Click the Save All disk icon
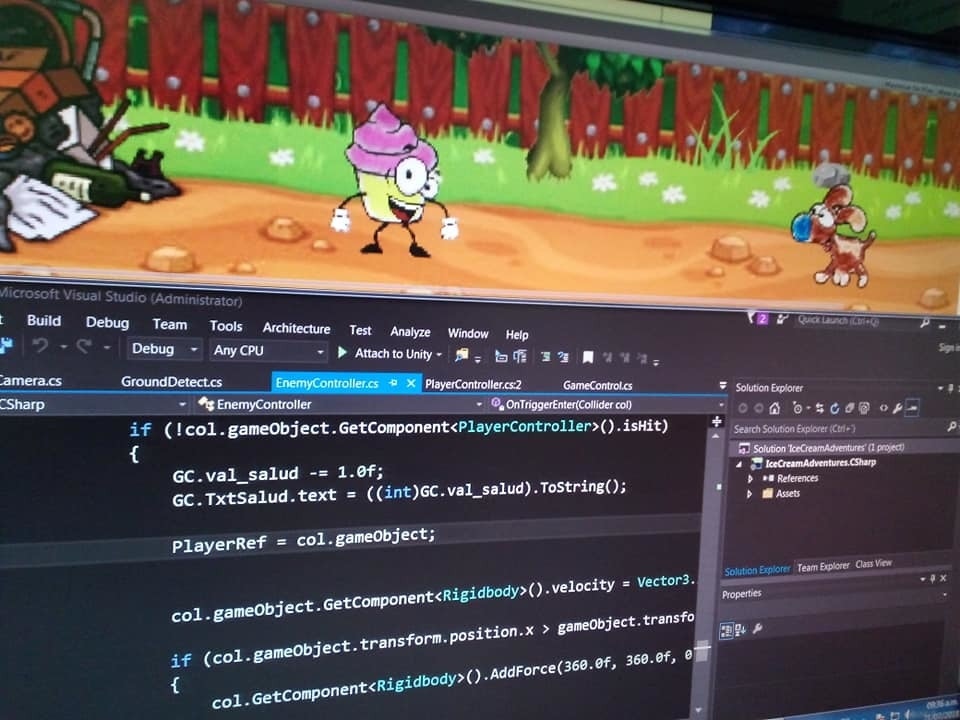 6,345
